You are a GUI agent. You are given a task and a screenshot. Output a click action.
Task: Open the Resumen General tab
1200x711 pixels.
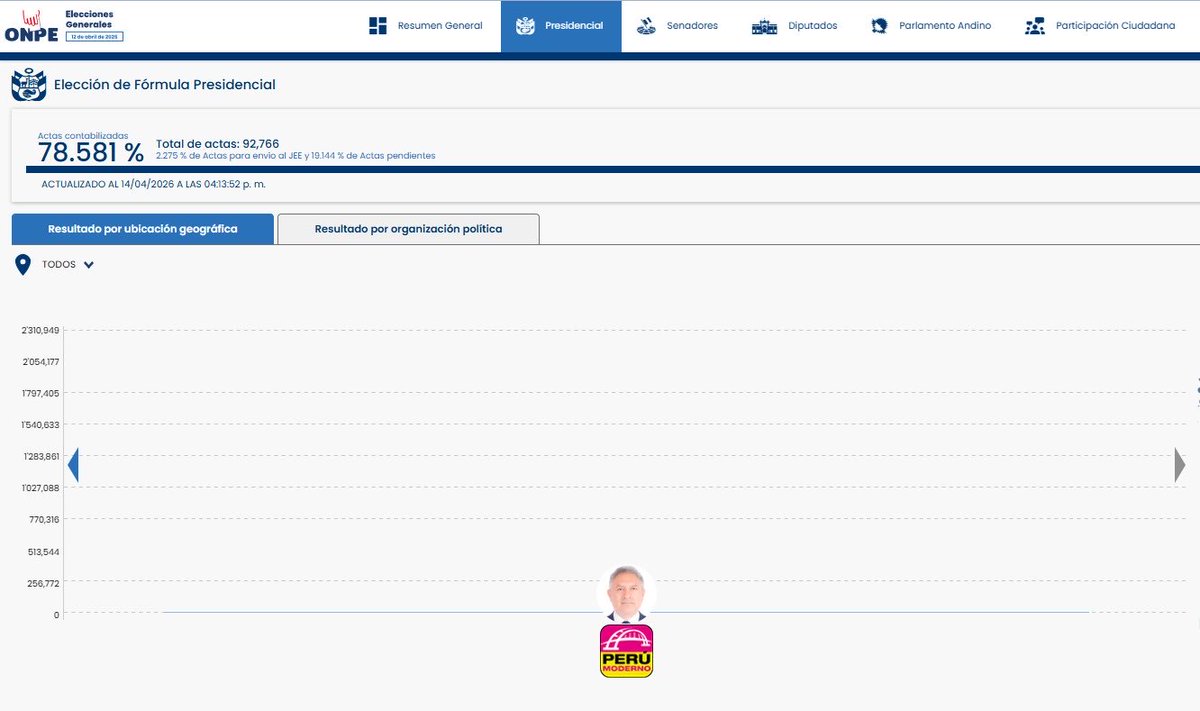pyautogui.click(x=426, y=26)
